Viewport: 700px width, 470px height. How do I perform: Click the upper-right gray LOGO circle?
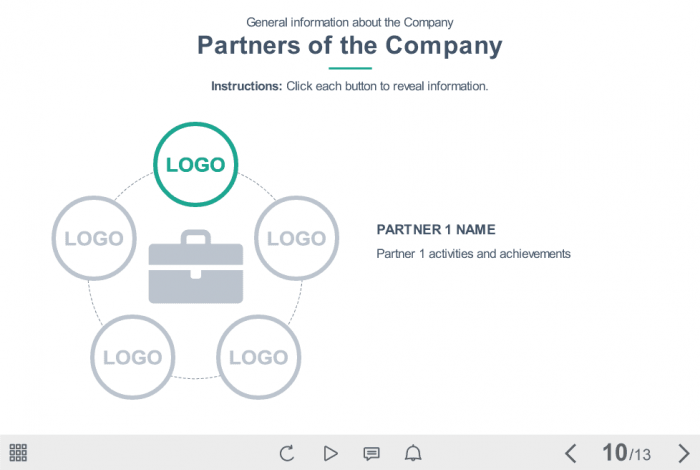click(x=297, y=238)
